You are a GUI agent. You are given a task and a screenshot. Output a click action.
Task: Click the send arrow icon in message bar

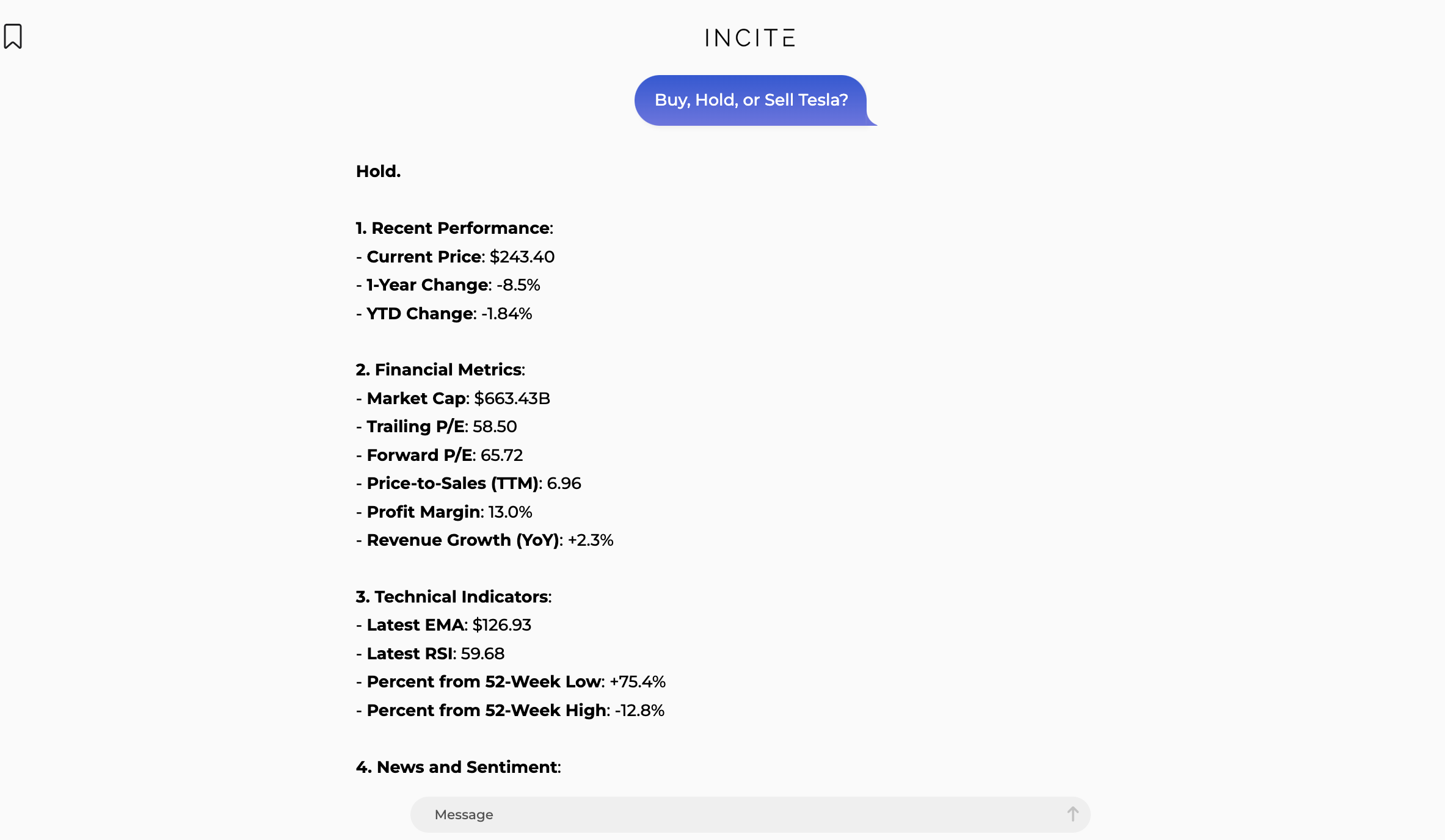point(1072,814)
